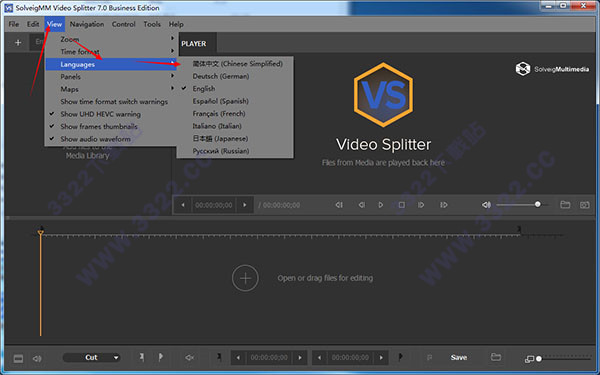Click the circular plus to open files
The height and width of the screenshot is (375, 600).
pyautogui.click(x=245, y=278)
